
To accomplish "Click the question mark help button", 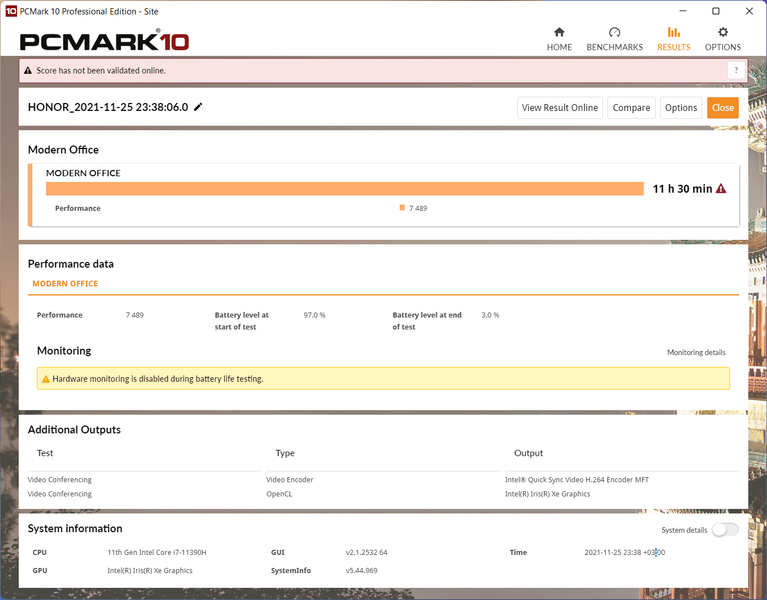I will (x=736, y=70).
